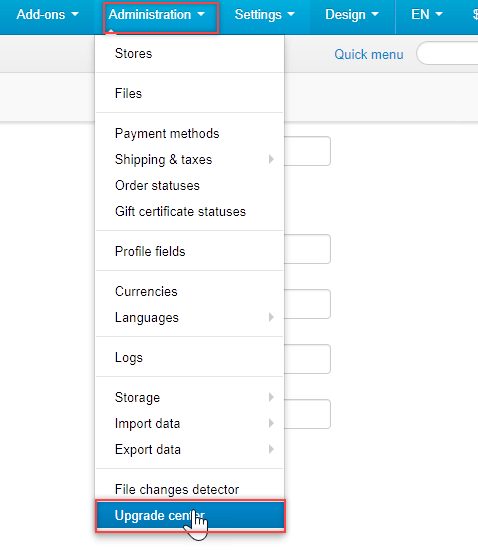Open the Logs menu item
478x559 pixels.
coord(190,357)
